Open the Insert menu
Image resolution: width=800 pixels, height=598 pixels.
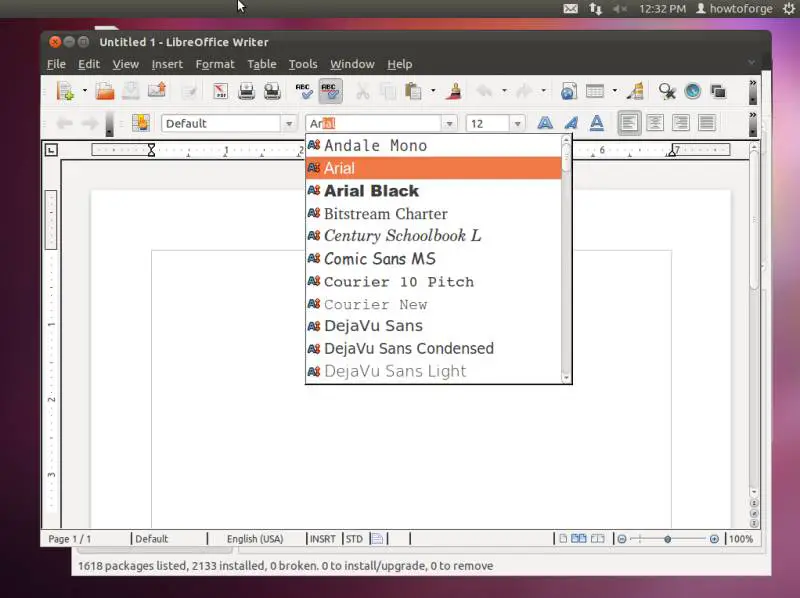[x=167, y=64]
